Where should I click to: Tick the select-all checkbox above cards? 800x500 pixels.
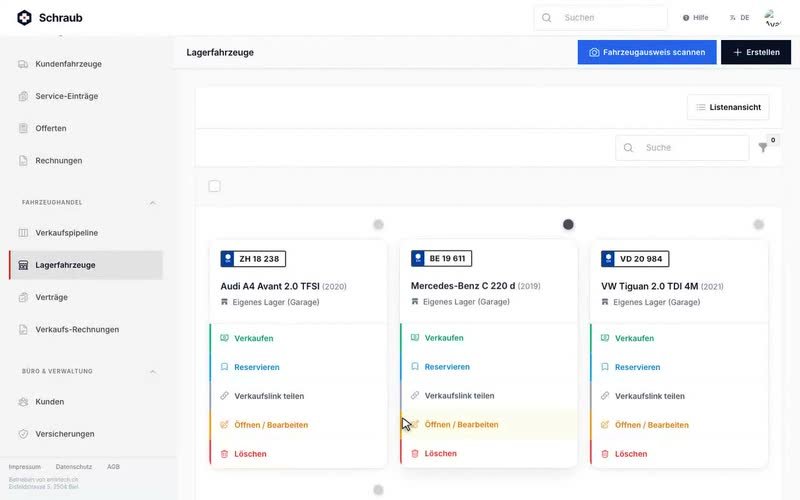point(214,186)
